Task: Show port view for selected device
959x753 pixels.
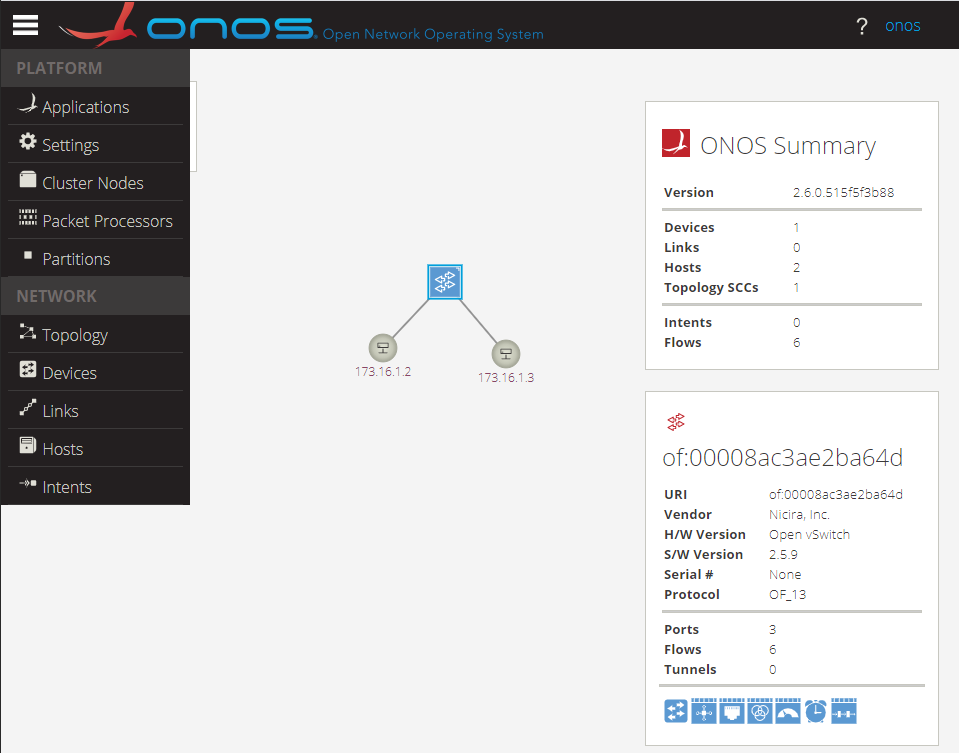Action: [732, 711]
